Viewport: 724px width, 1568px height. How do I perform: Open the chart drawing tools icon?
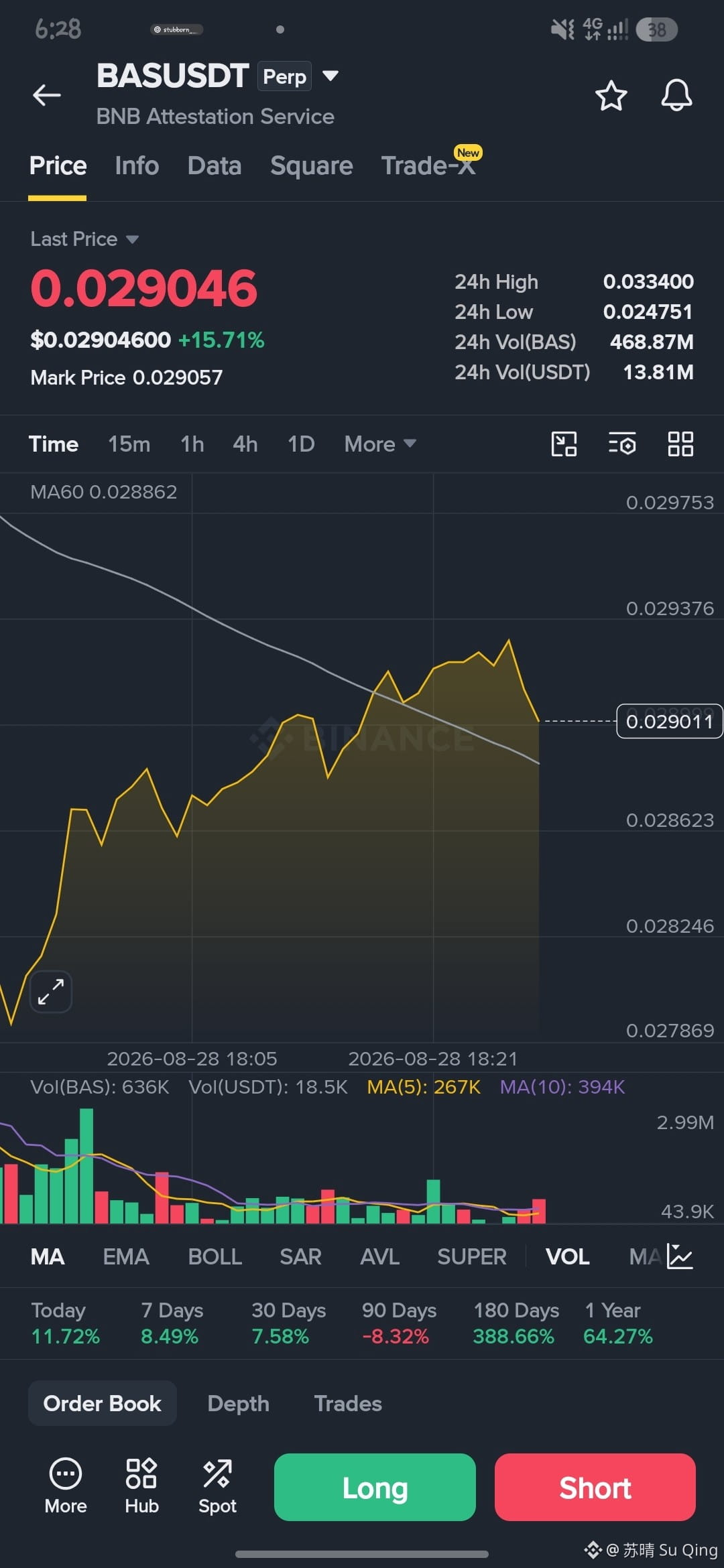564,444
